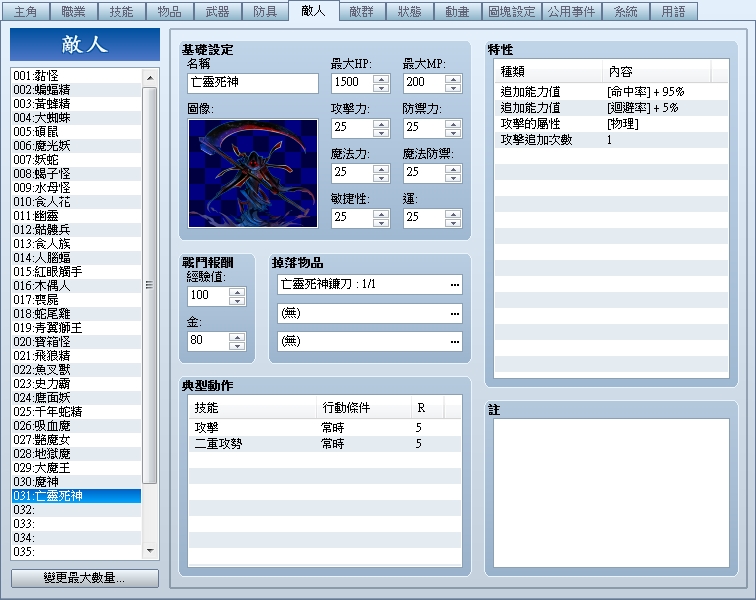The width and height of the screenshot is (756, 600).
Task: Select the 攻擊的屬性 [物理] trait row
Action: pos(611,124)
